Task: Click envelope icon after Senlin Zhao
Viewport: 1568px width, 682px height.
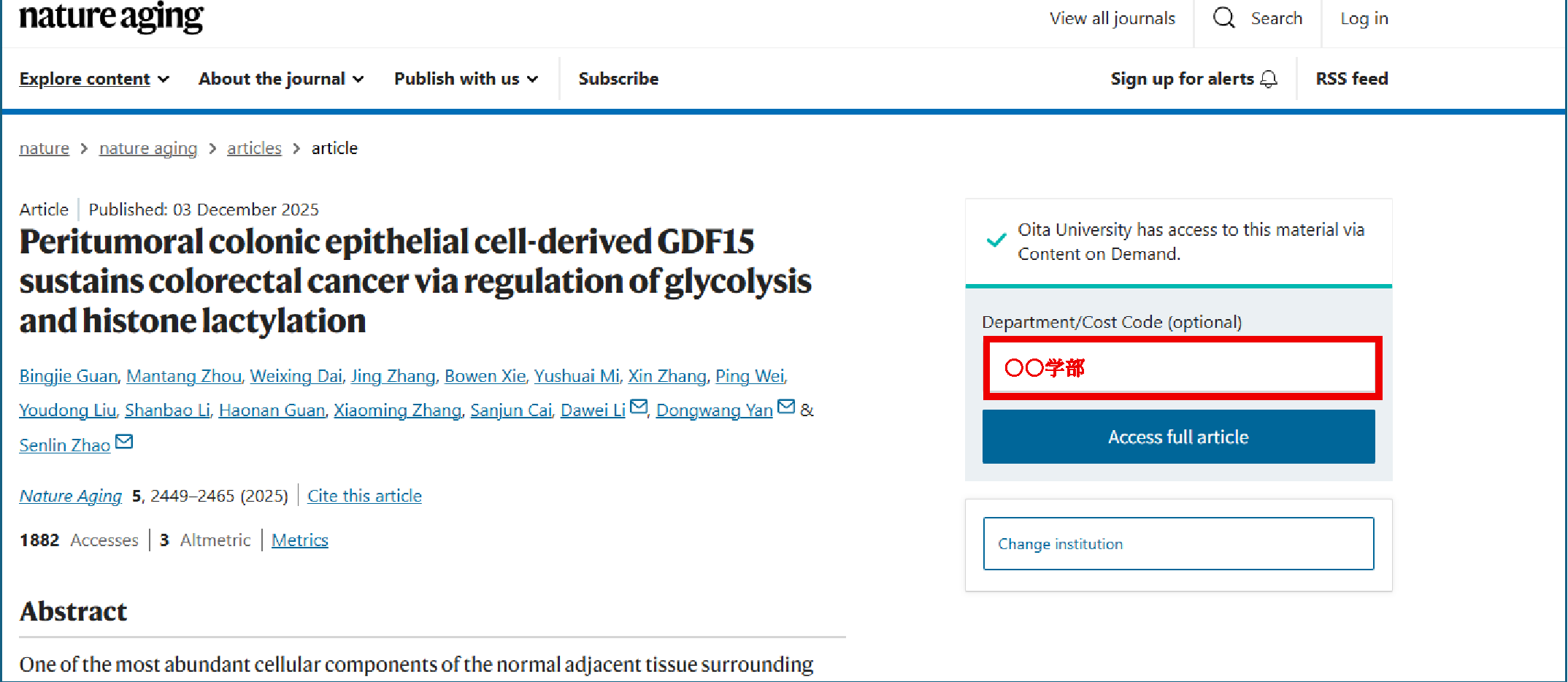Action: (124, 442)
